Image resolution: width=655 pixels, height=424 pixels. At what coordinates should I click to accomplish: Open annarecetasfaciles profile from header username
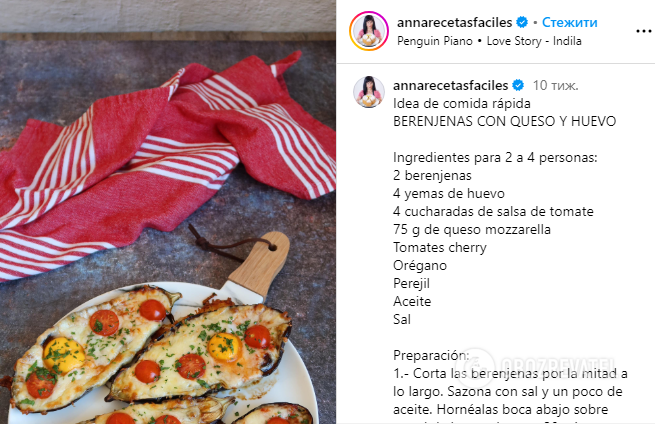click(454, 23)
